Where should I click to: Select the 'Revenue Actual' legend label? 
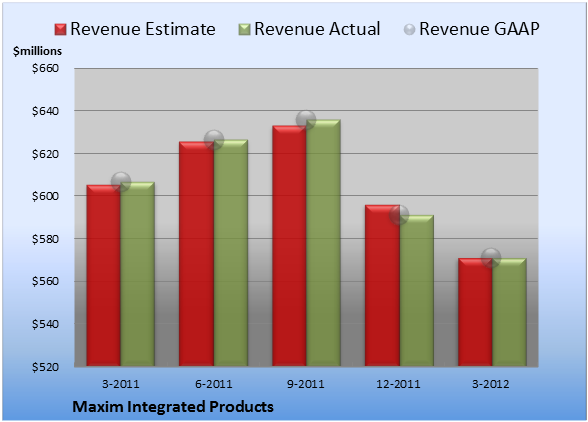317,29
